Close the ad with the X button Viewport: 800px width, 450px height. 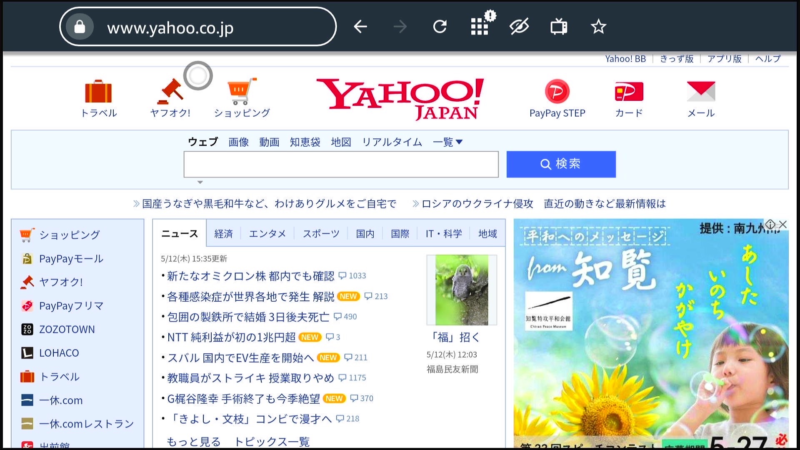click(x=782, y=225)
